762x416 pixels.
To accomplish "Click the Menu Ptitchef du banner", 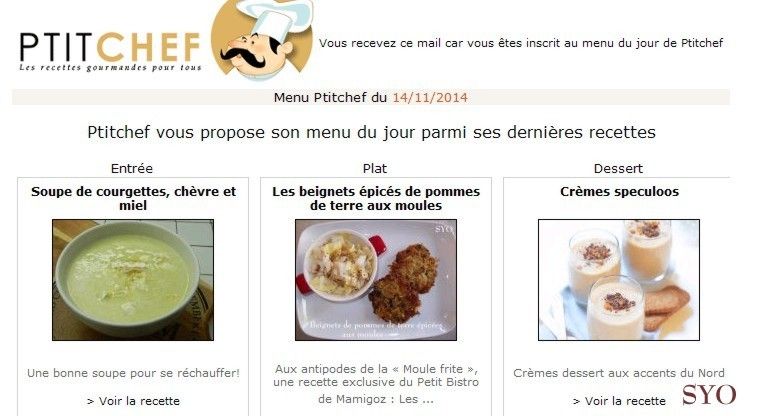I will tap(371, 97).
